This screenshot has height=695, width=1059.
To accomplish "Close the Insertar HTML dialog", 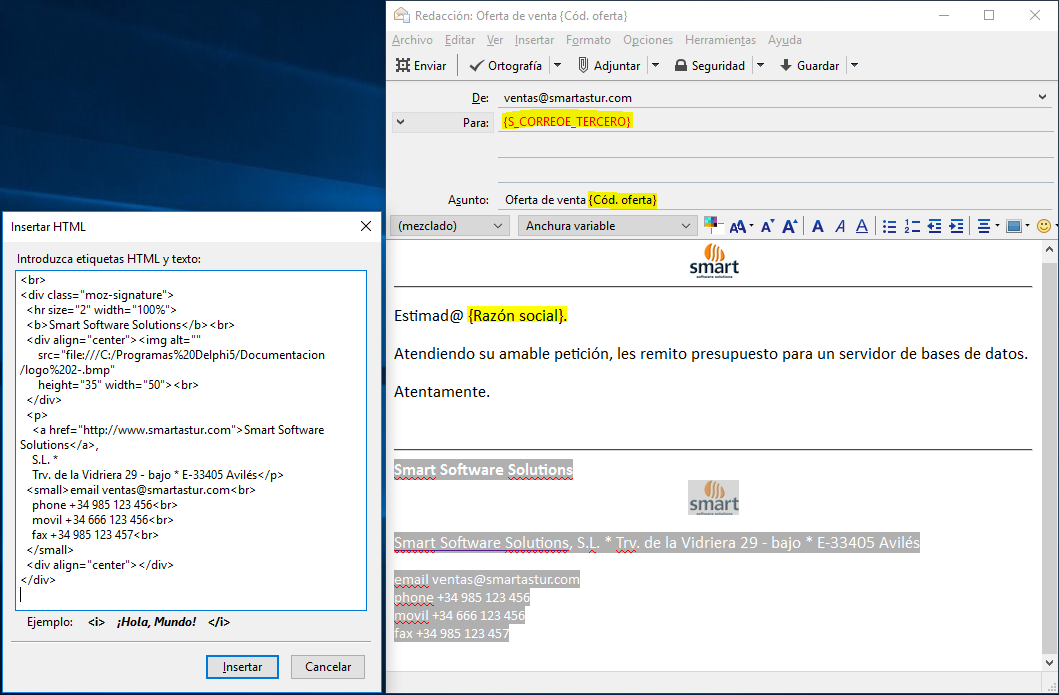I will click(365, 226).
